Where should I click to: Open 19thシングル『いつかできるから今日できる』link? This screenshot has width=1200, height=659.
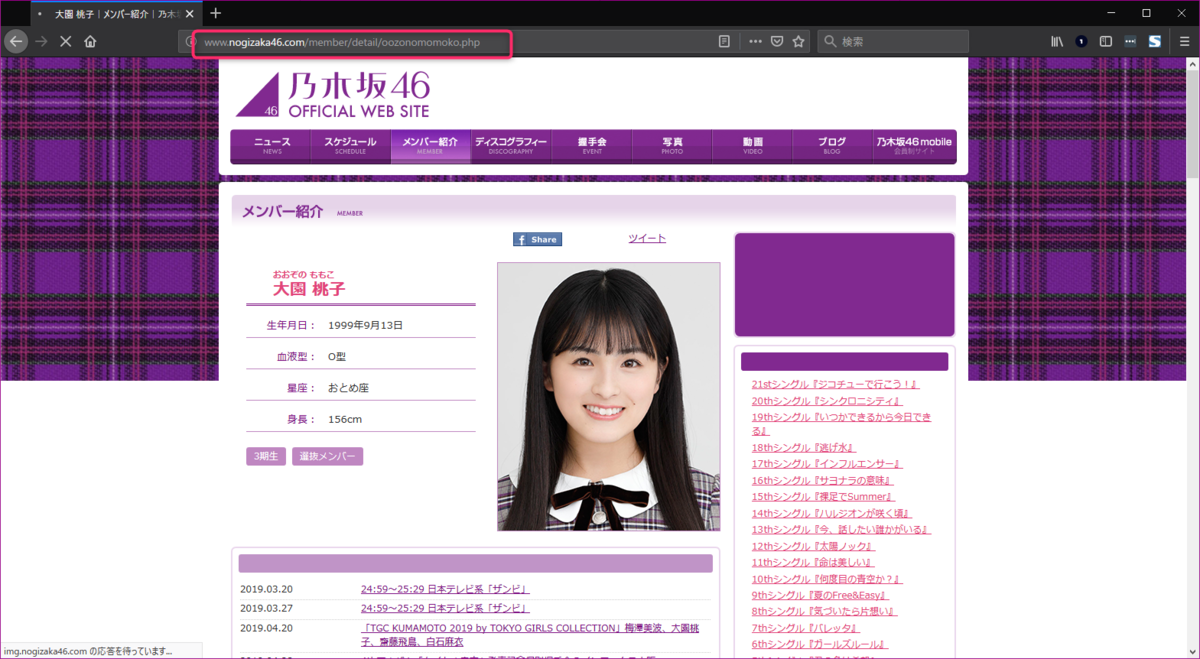point(842,424)
